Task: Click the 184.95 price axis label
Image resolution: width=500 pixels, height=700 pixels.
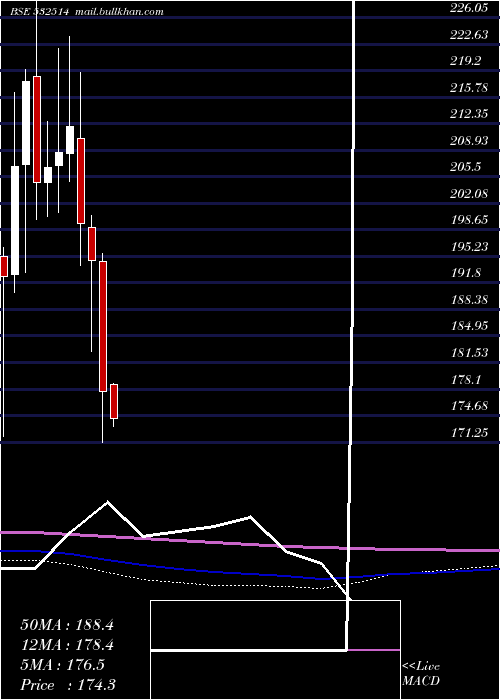Action: pos(469,326)
